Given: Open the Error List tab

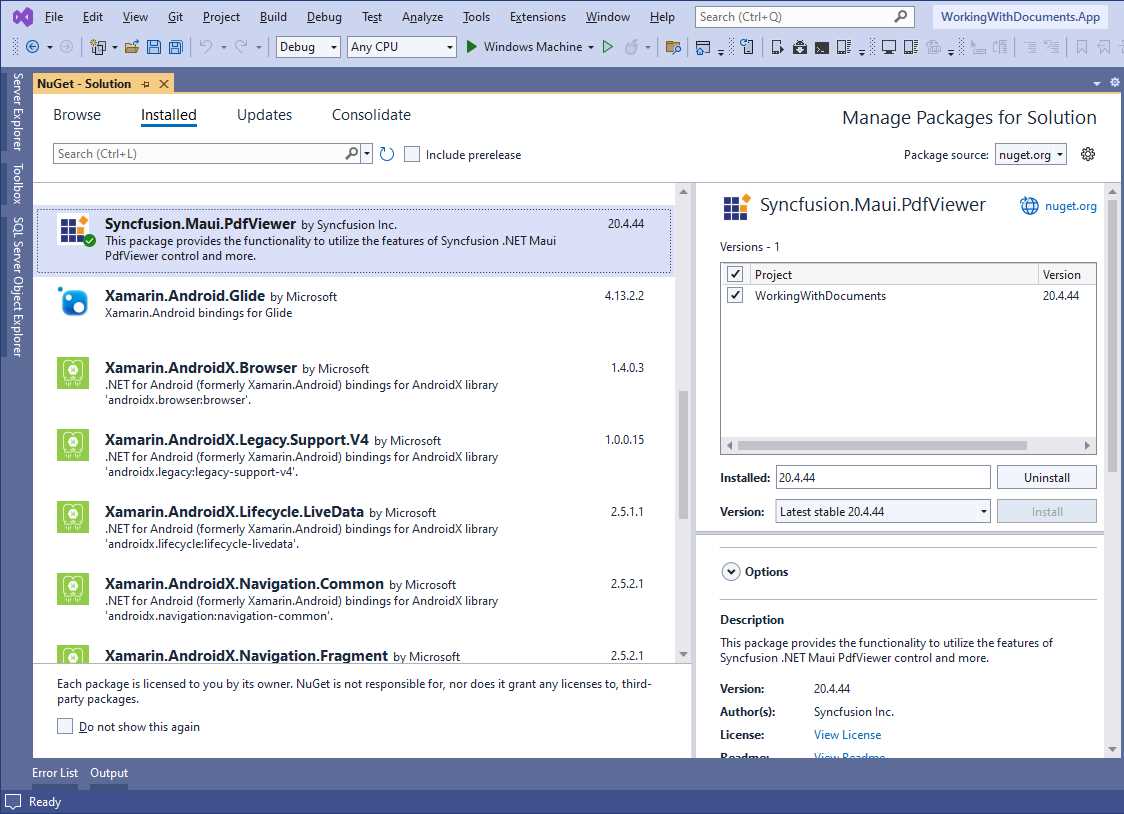Looking at the screenshot, I should coord(55,773).
